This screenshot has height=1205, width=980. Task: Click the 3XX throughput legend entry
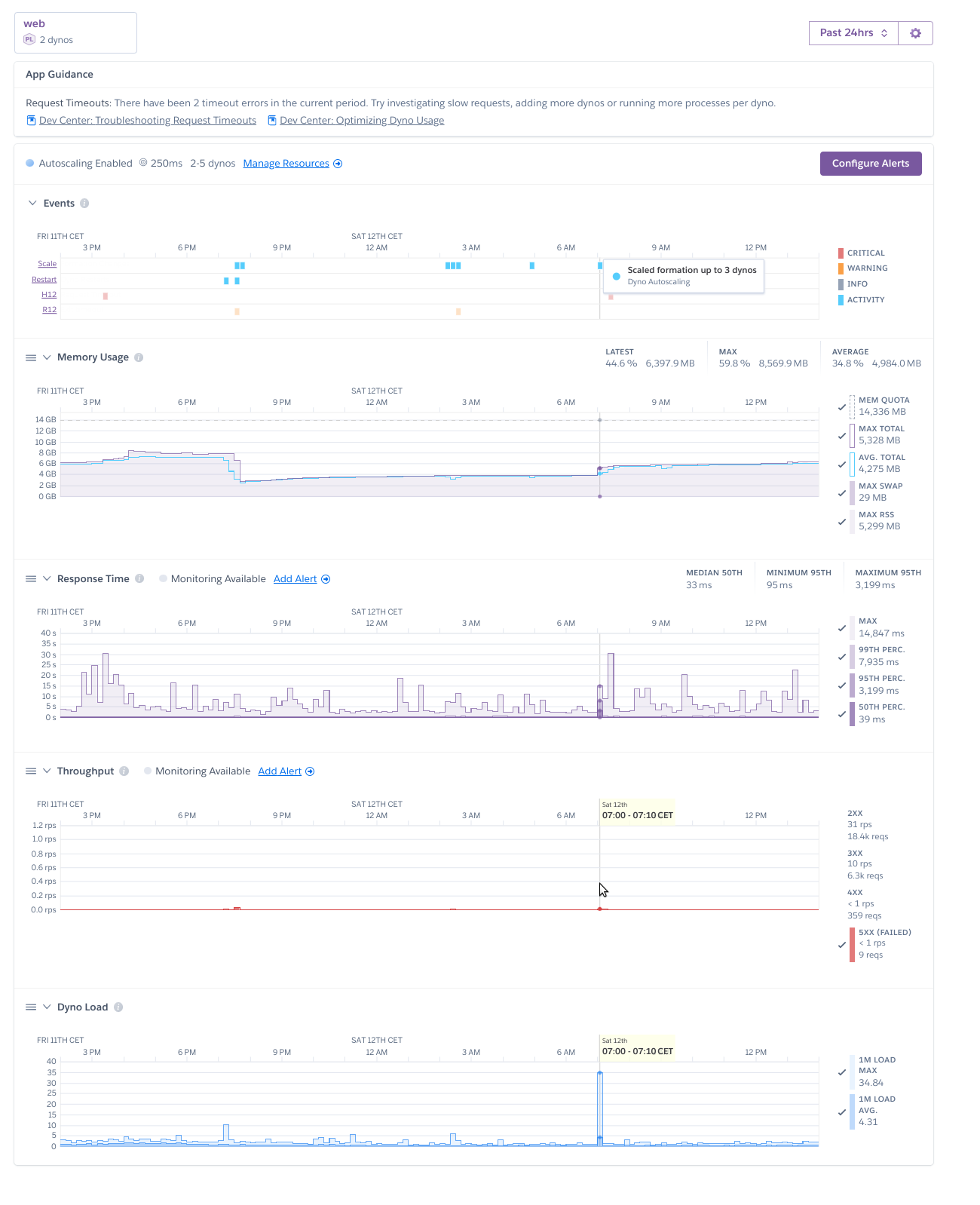[x=865, y=864]
